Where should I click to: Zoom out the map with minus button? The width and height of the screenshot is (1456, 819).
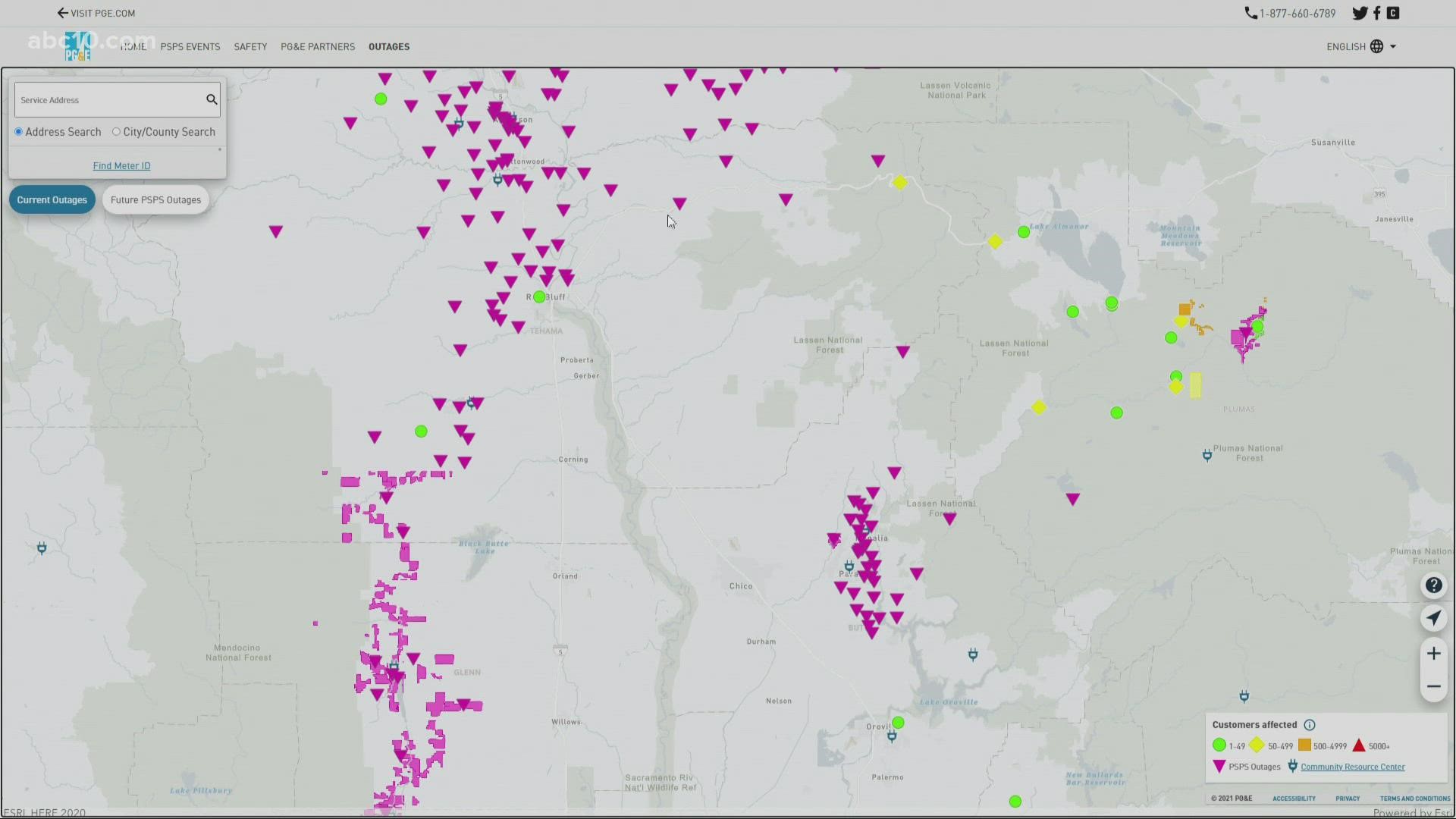coord(1433,687)
